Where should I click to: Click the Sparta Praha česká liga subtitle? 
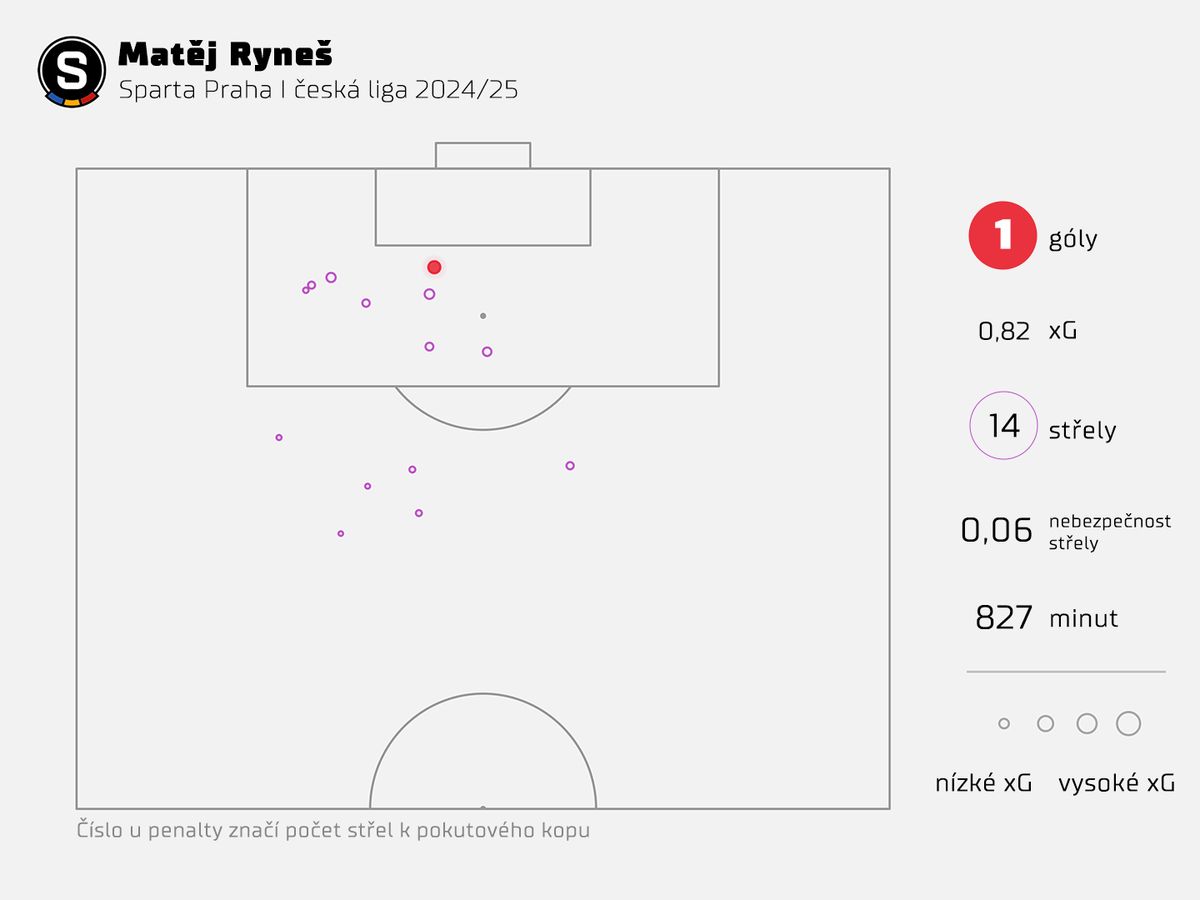318,90
